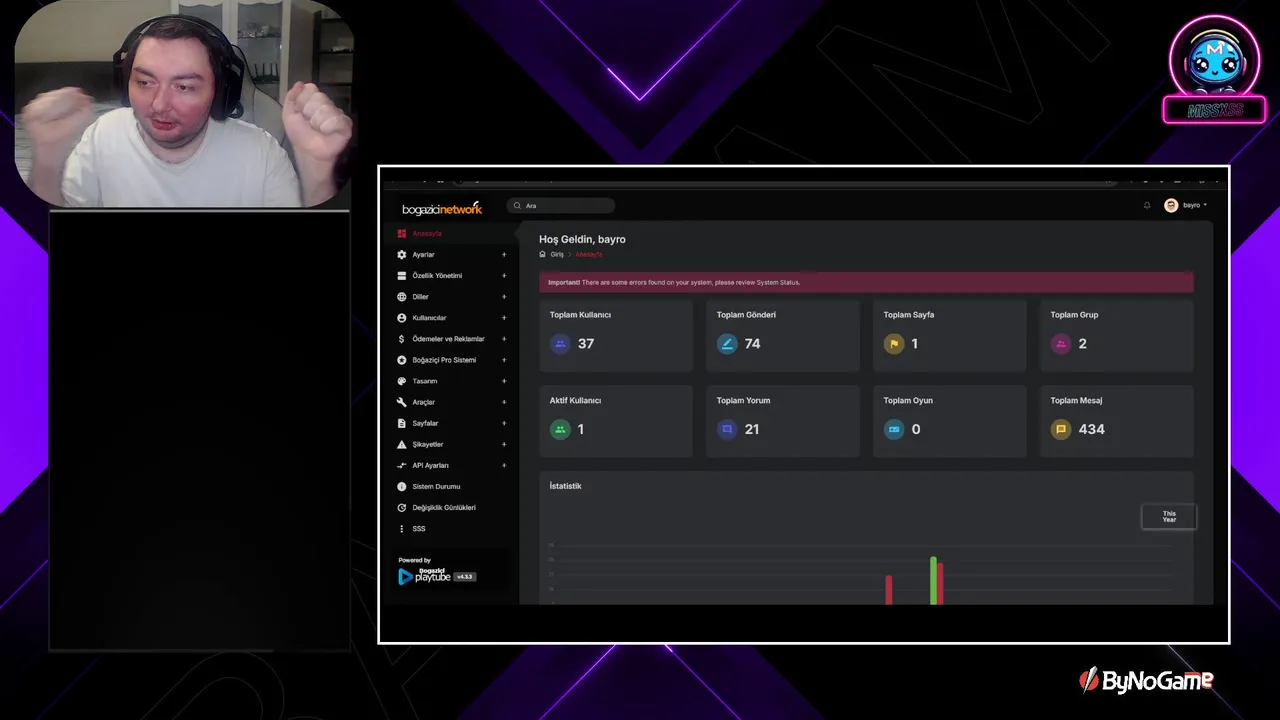1280x720 pixels.
Task: Expand Ödemeler ve Reklamlar plus sign
Action: 504,339
